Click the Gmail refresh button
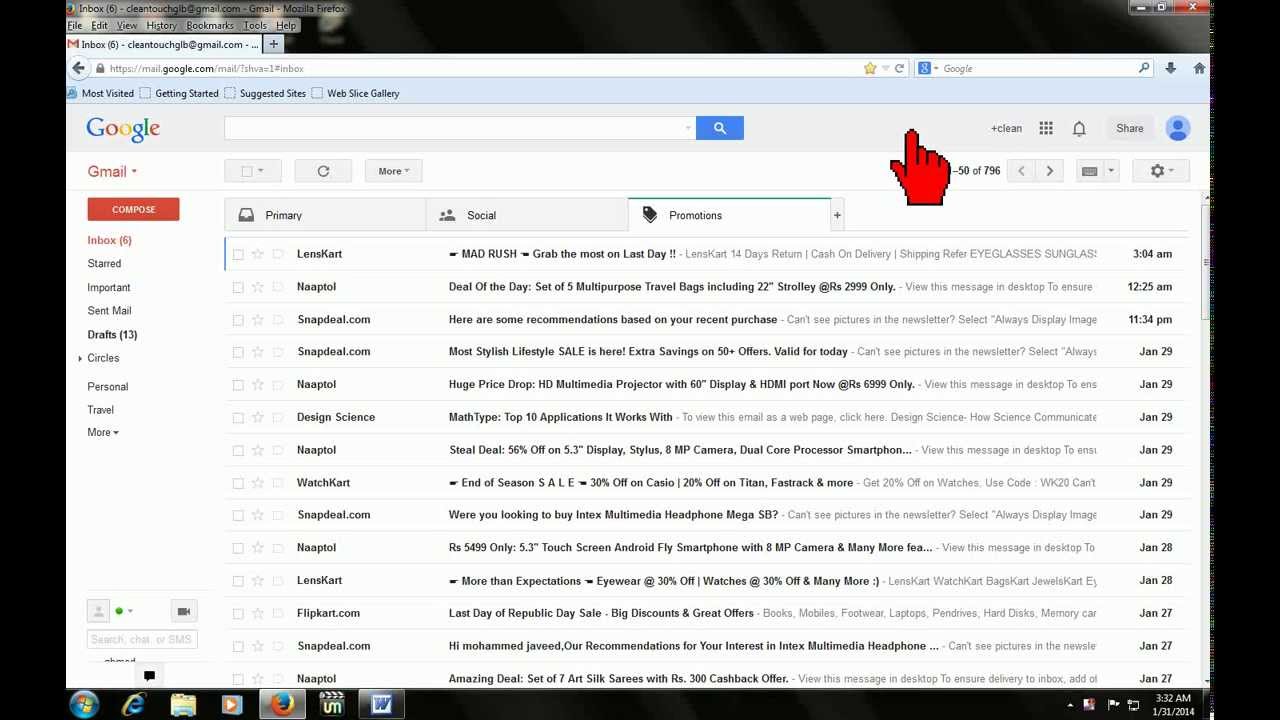 (323, 171)
